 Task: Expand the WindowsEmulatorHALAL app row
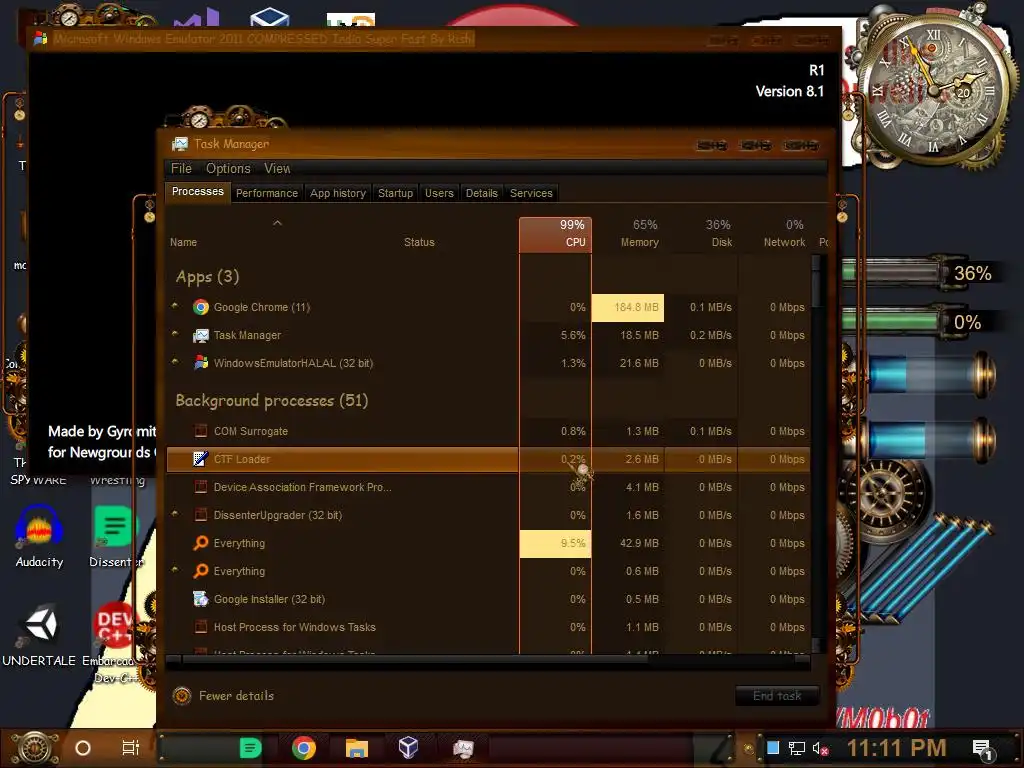[x=175, y=362]
